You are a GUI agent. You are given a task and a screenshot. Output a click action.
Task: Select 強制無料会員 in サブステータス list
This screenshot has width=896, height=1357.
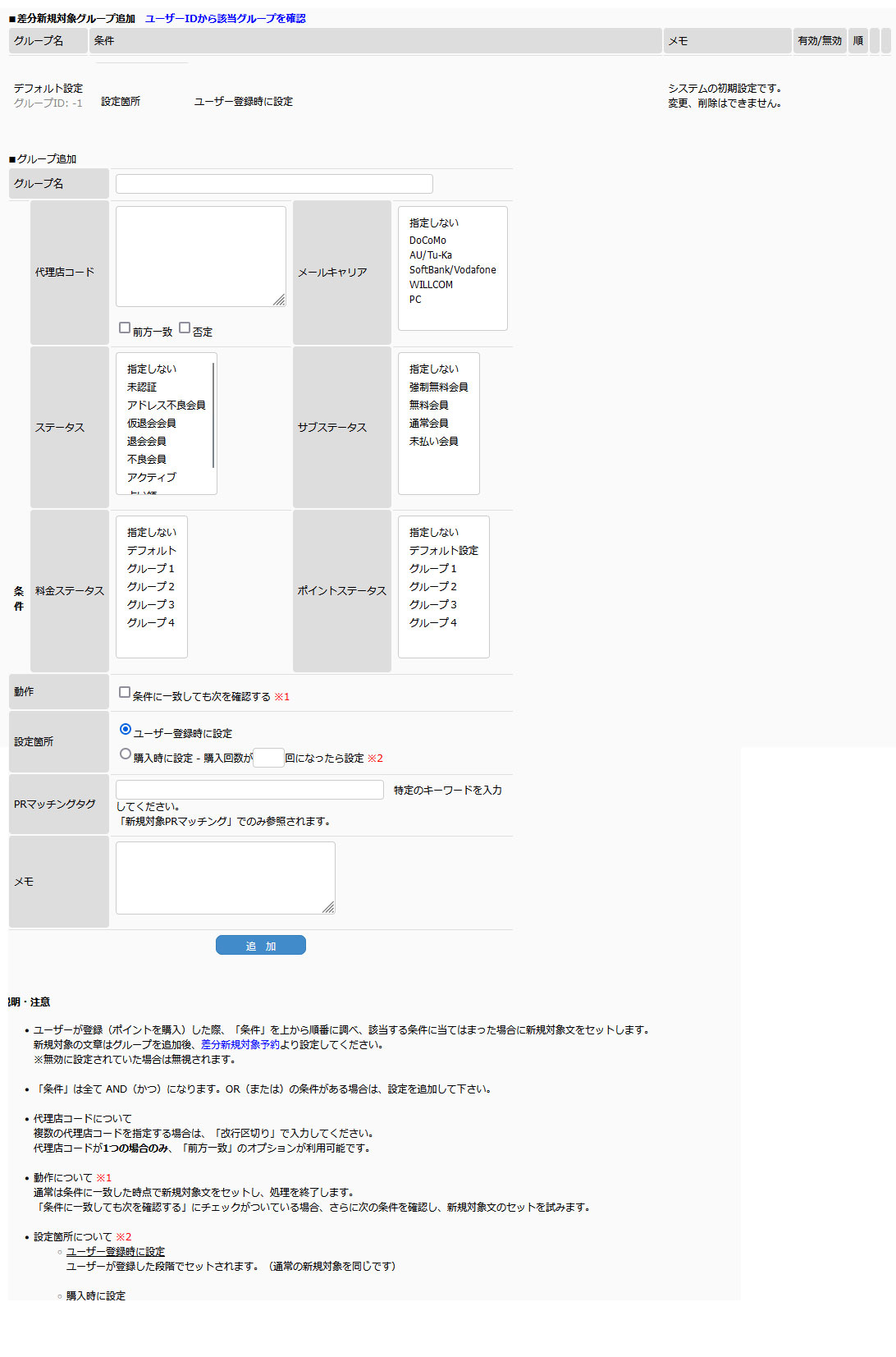click(x=438, y=387)
